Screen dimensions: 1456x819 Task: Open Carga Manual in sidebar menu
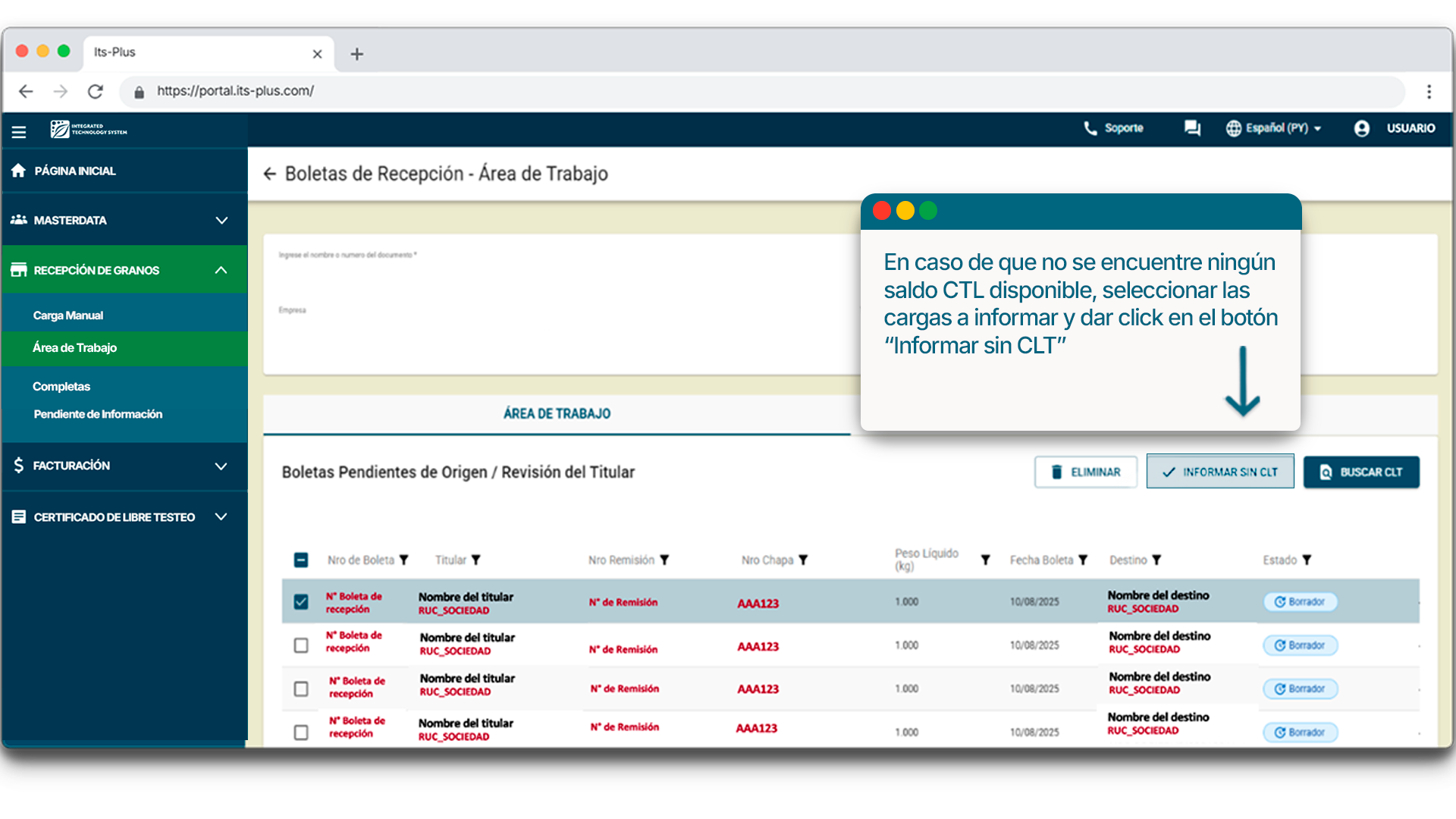(68, 315)
